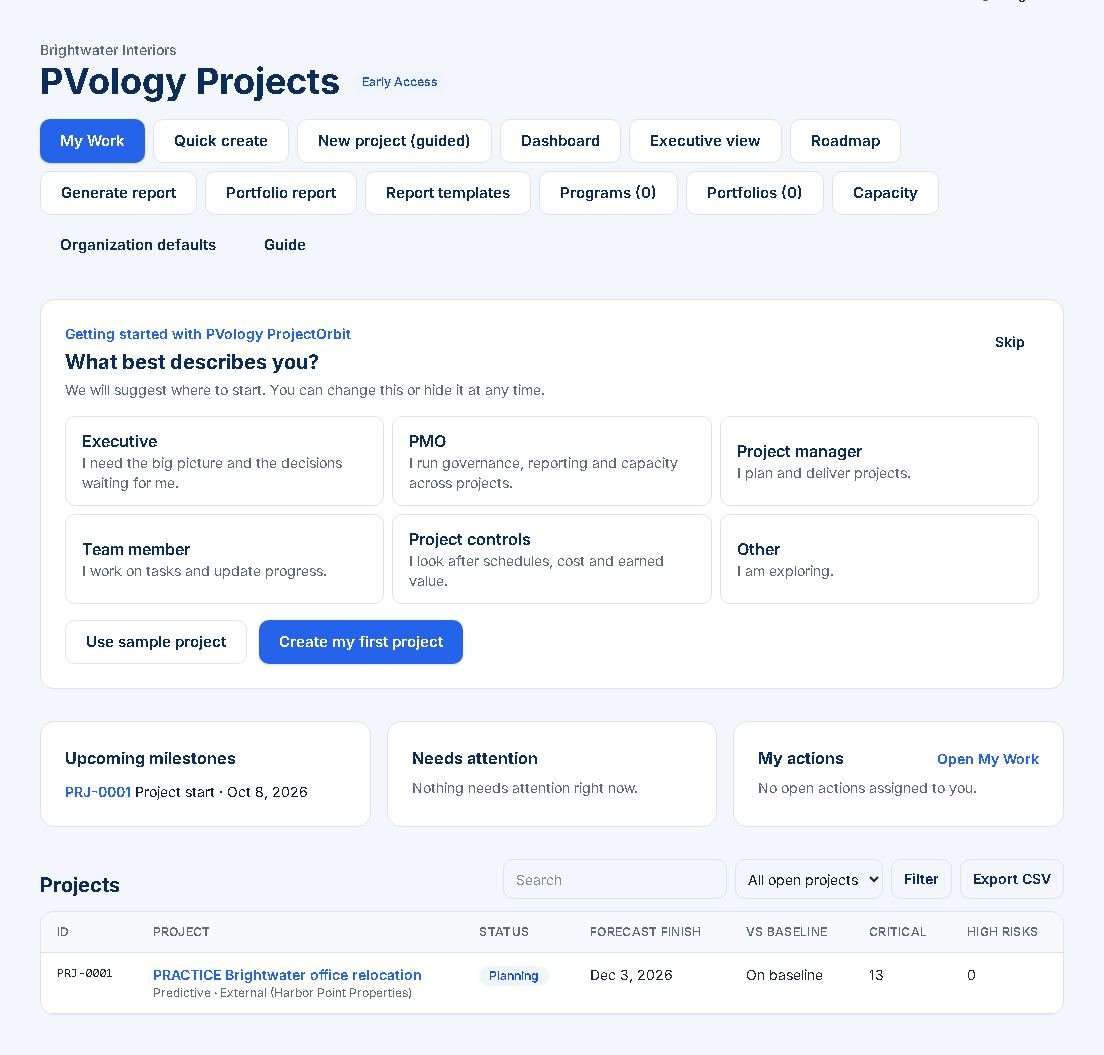This screenshot has width=1104, height=1055.
Task: Click Use sample project
Action: pos(156,642)
